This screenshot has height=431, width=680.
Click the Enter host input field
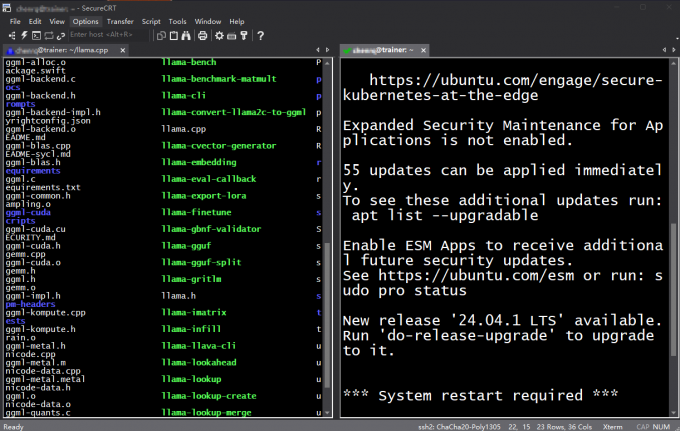pyautogui.click(x=108, y=35)
